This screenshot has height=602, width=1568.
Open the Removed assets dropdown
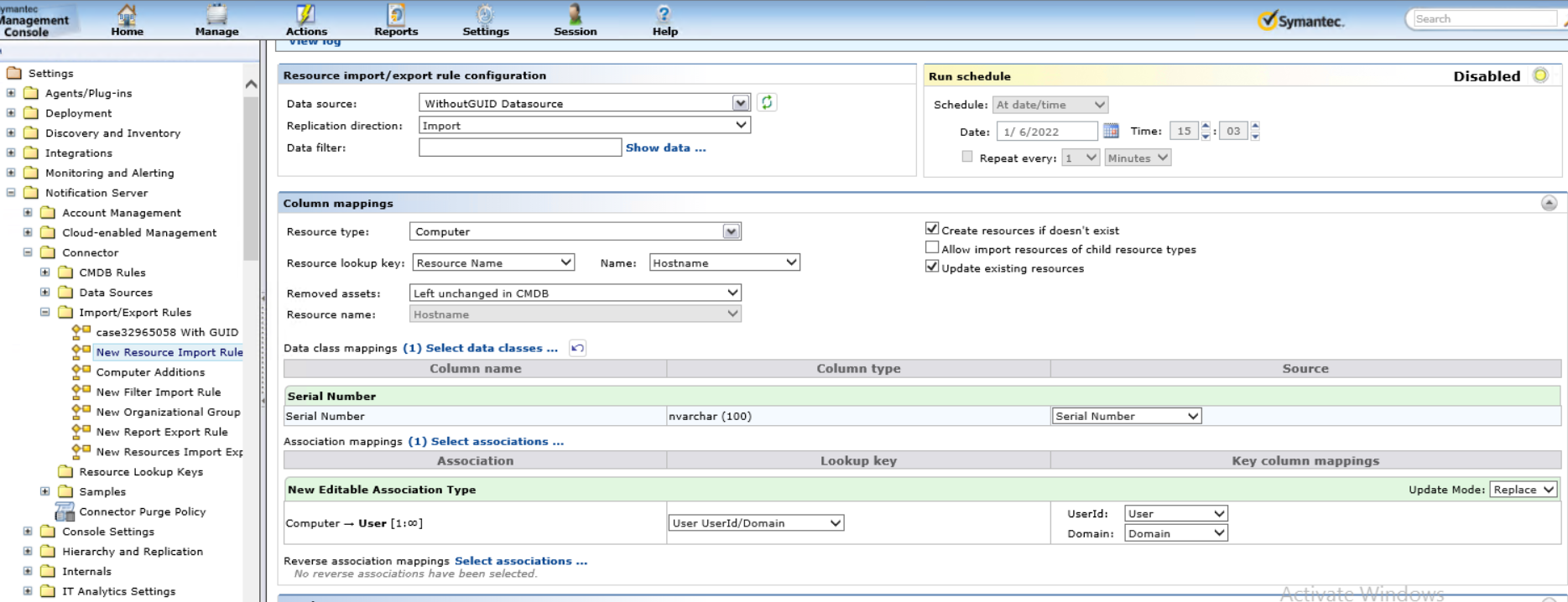click(x=576, y=293)
